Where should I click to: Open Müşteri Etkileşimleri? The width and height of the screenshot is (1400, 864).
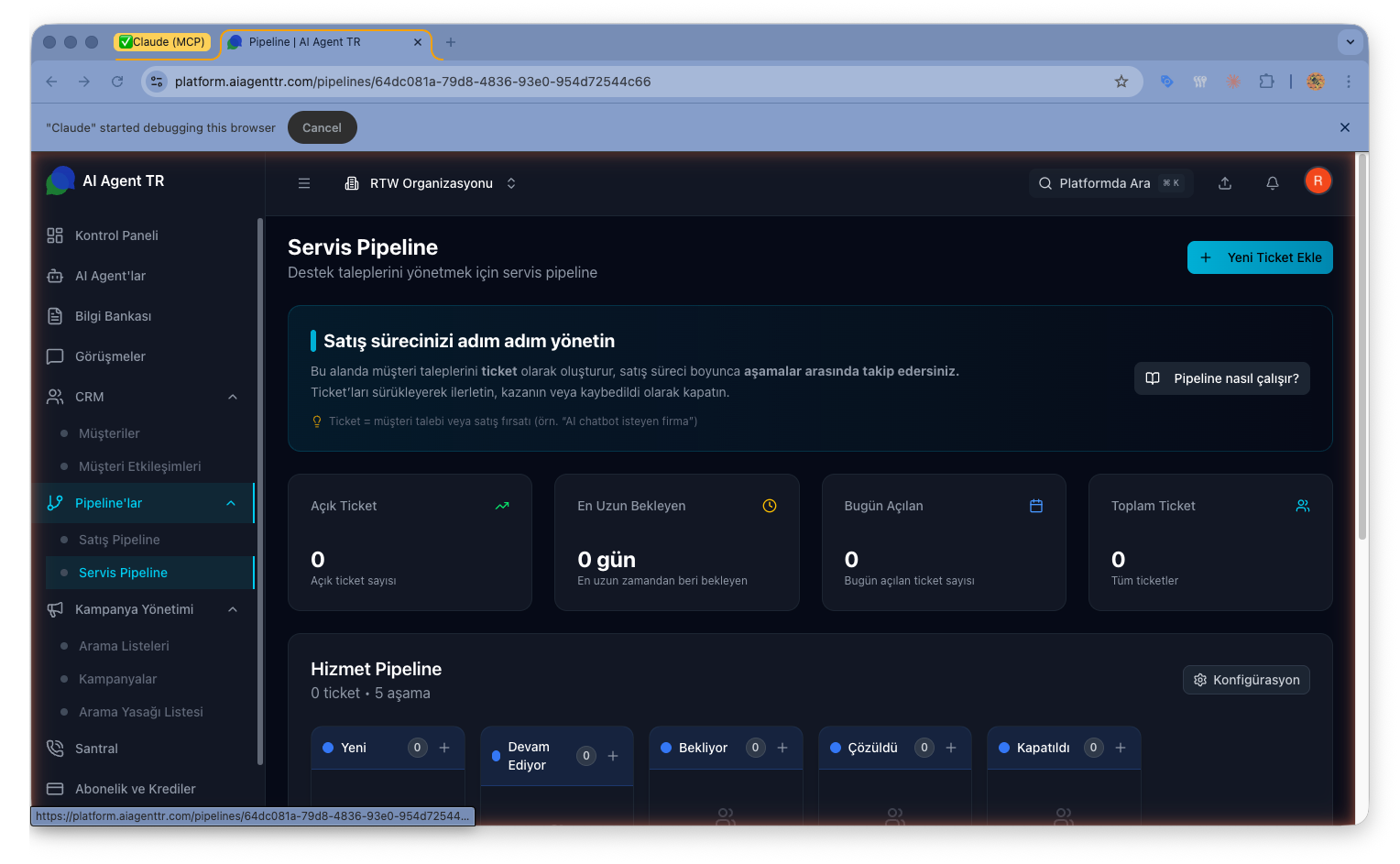[x=139, y=466]
